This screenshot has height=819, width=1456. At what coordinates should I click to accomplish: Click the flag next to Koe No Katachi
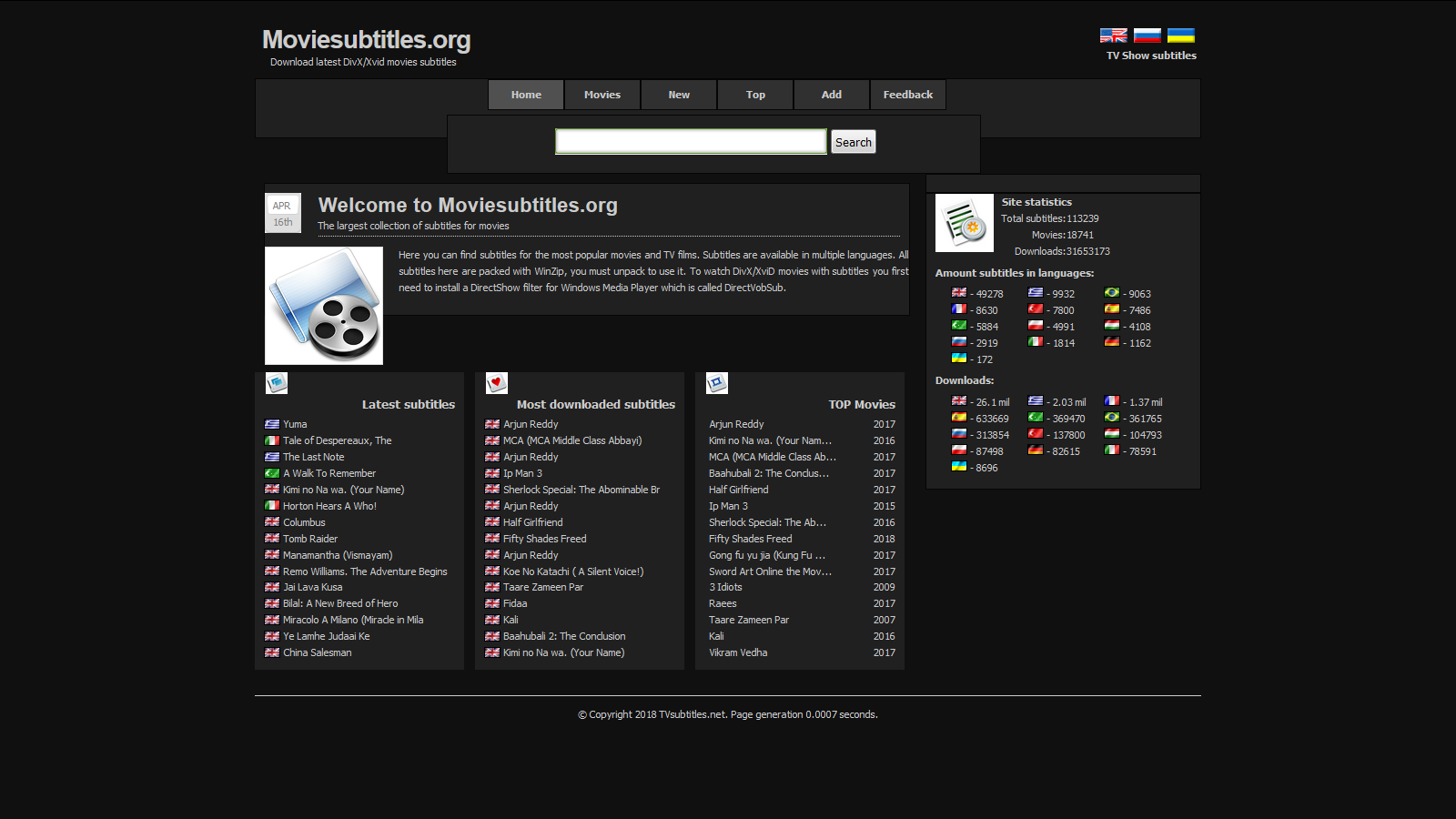tap(492, 571)
